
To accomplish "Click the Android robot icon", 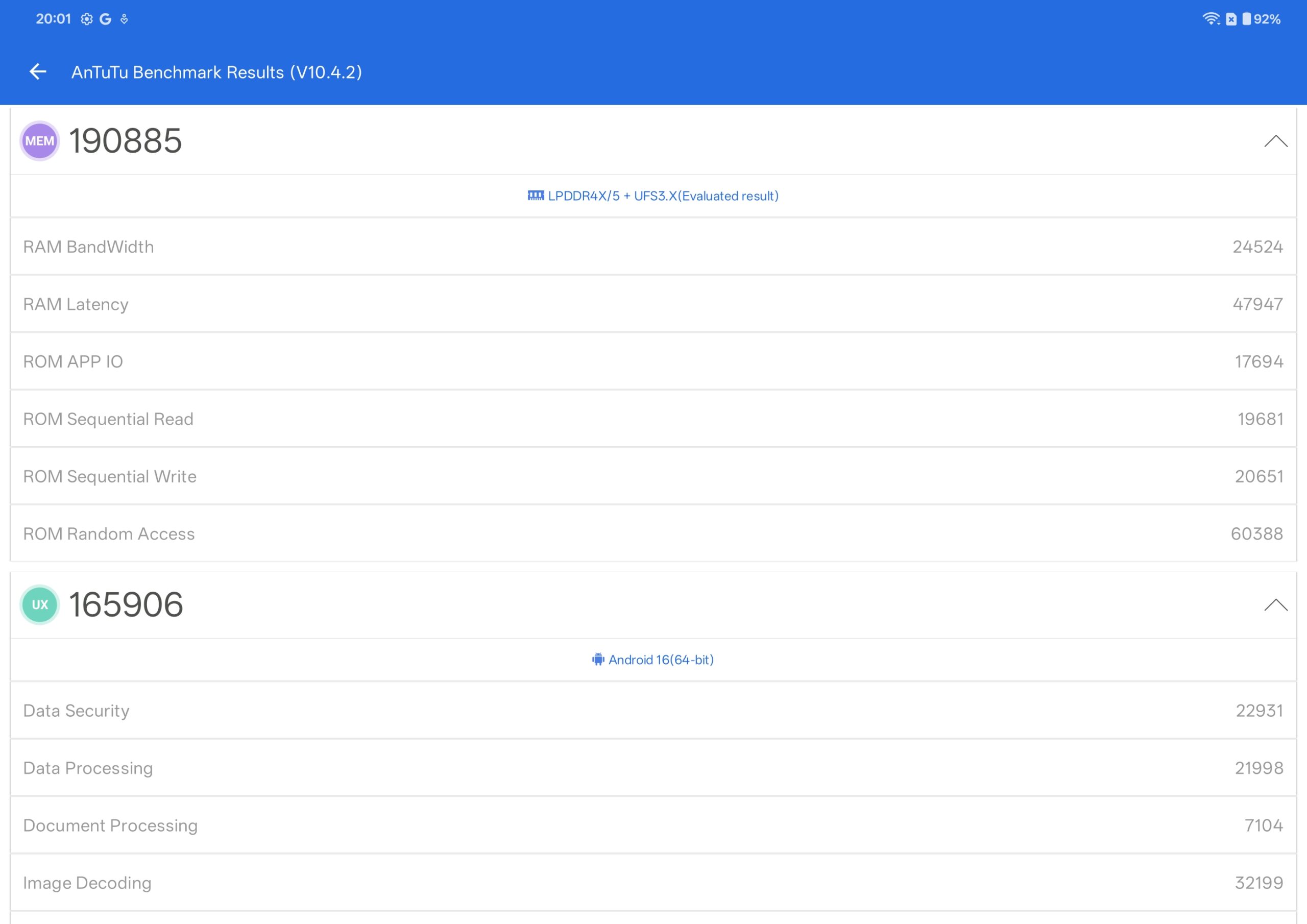I will 598,659.
